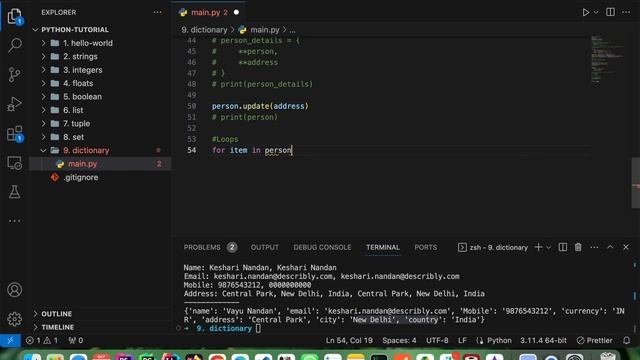
Task: Click code minimap overview
Action: pos(608,59)
